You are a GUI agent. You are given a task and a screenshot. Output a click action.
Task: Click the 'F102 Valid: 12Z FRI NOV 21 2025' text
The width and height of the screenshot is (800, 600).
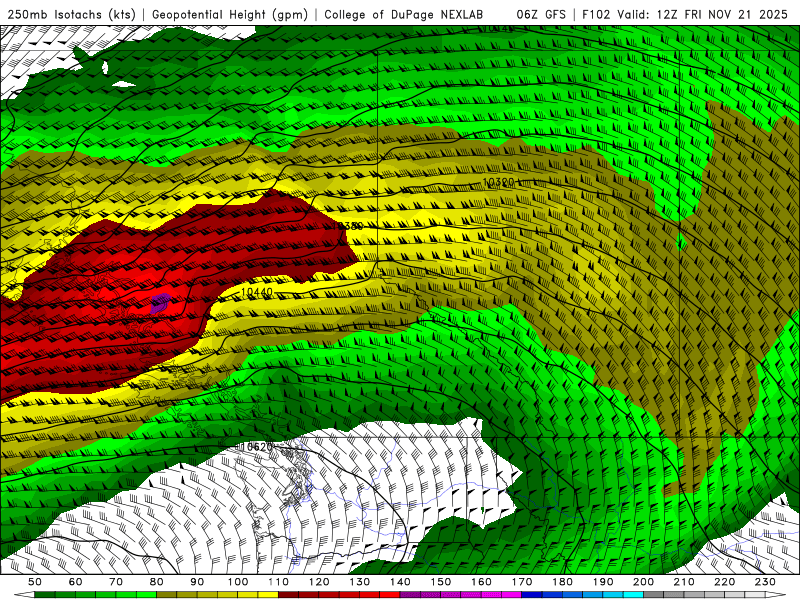tap(685, 15)
